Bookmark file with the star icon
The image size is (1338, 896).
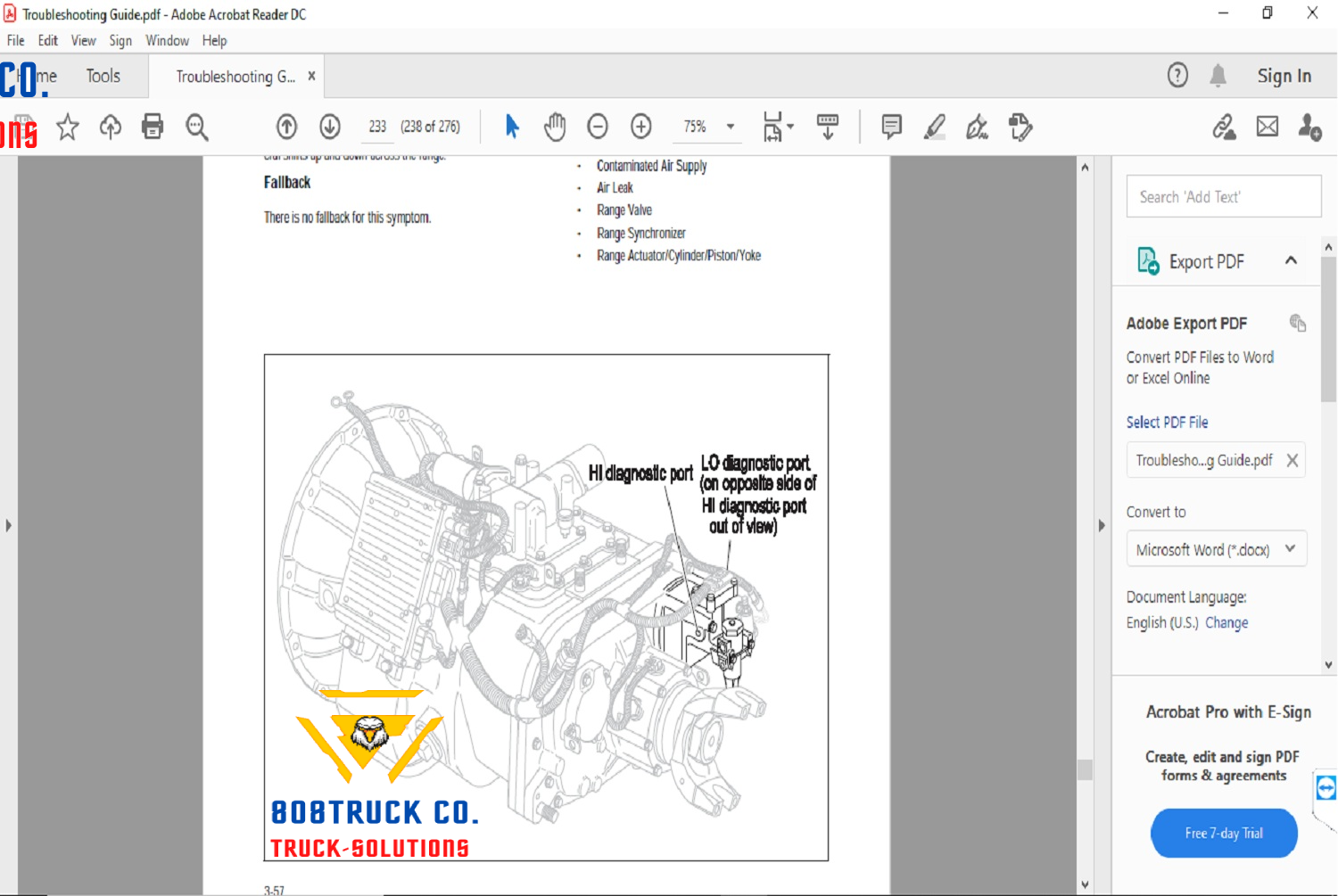[68, 127]
